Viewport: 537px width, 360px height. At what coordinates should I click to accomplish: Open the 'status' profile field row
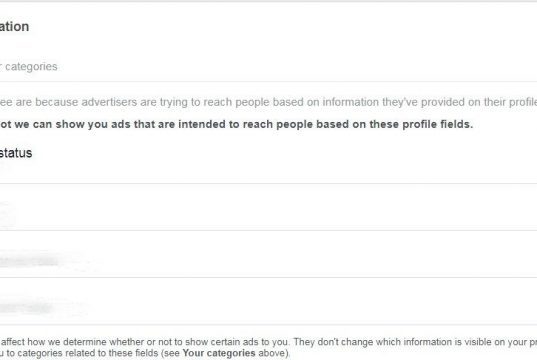point(268,160)
